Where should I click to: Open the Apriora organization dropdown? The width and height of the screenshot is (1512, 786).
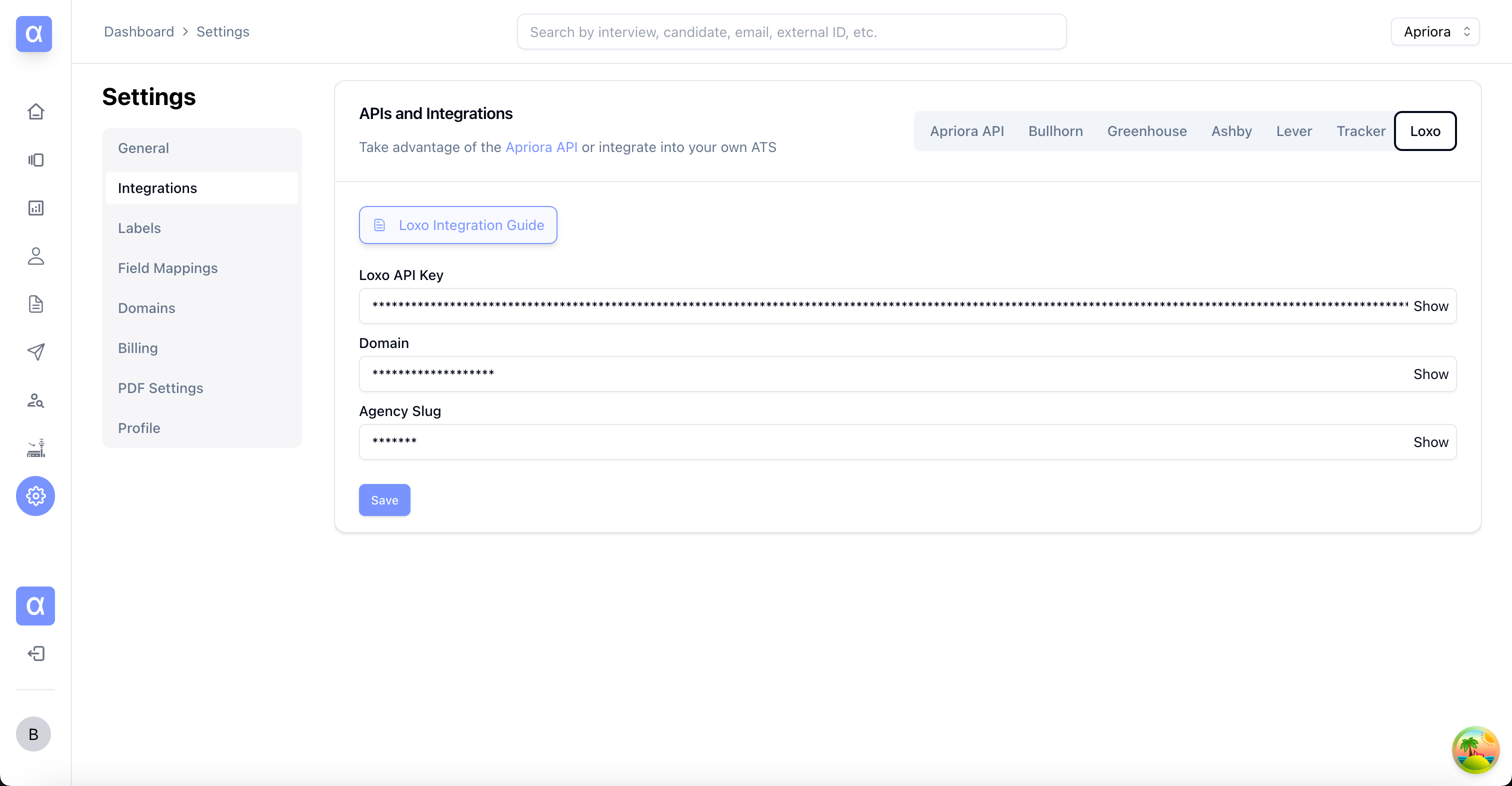[x=1435, y=31]
